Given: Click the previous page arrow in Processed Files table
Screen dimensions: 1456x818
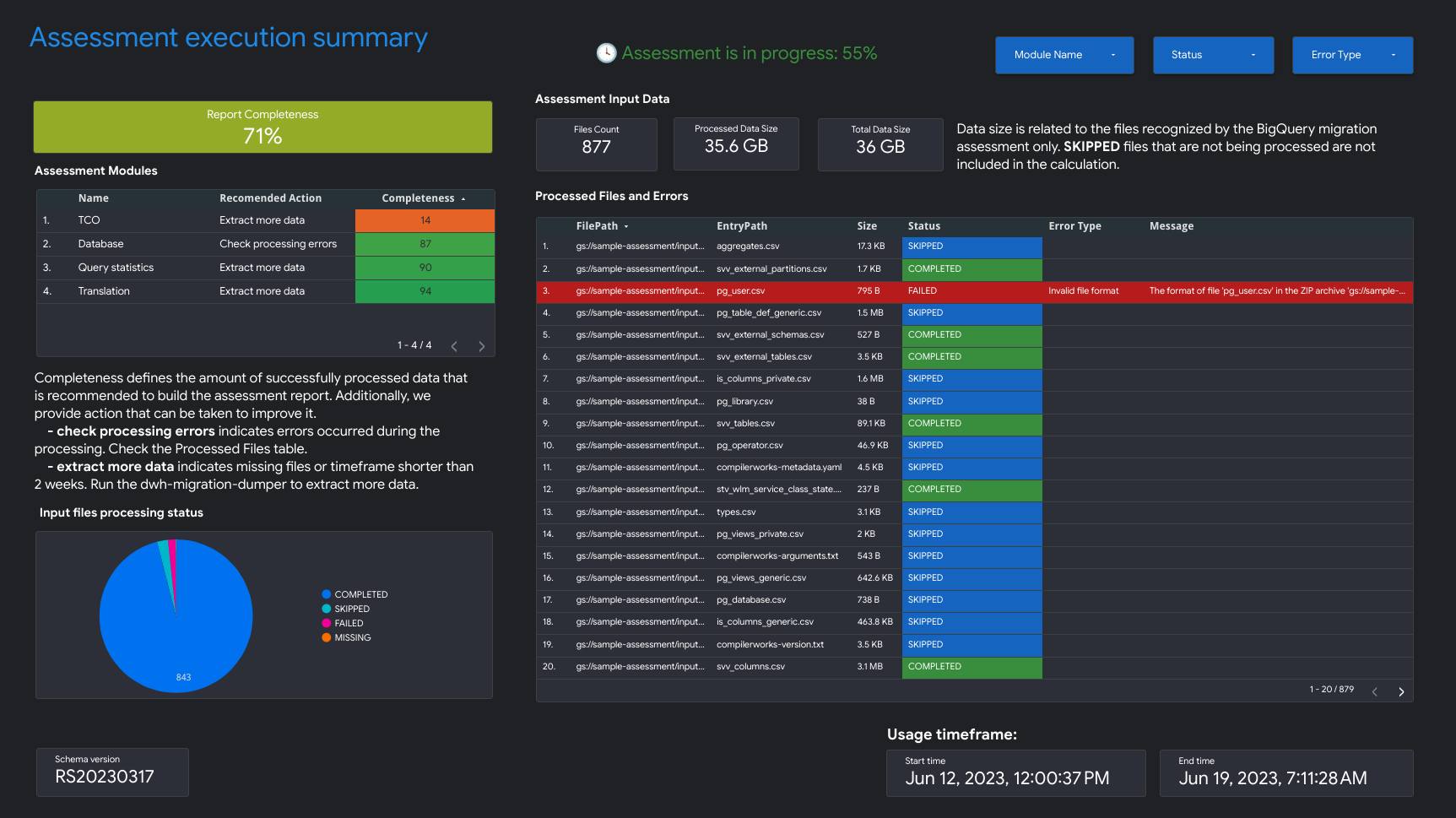Looking at the screenshot, I should (1375, 691).
